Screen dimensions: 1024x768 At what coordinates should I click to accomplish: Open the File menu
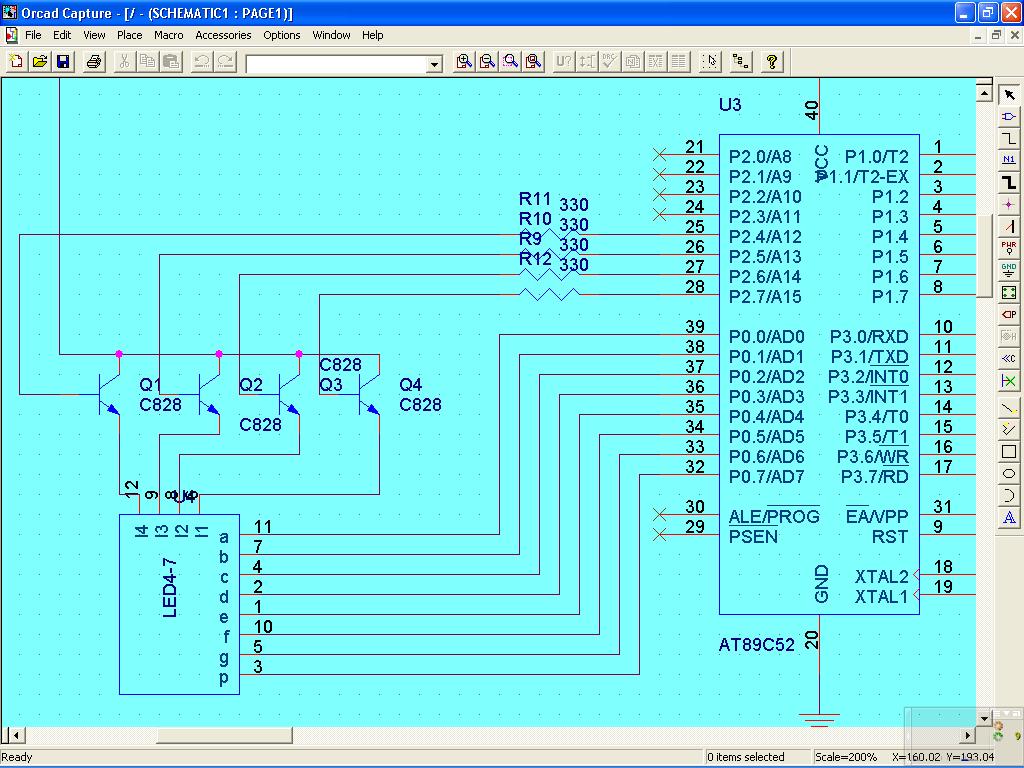point(33,35)
